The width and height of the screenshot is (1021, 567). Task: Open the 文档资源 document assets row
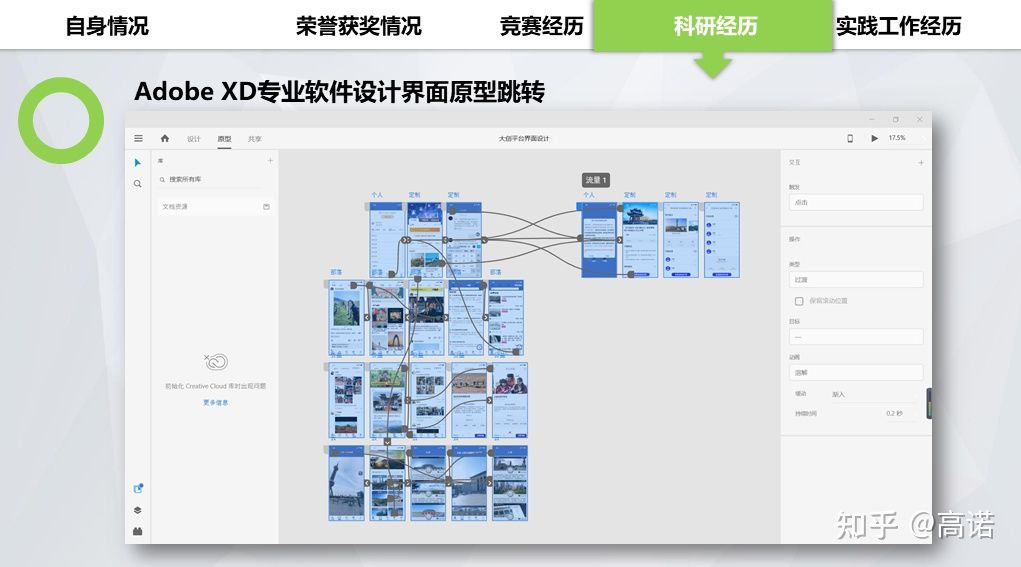[215, 206]
